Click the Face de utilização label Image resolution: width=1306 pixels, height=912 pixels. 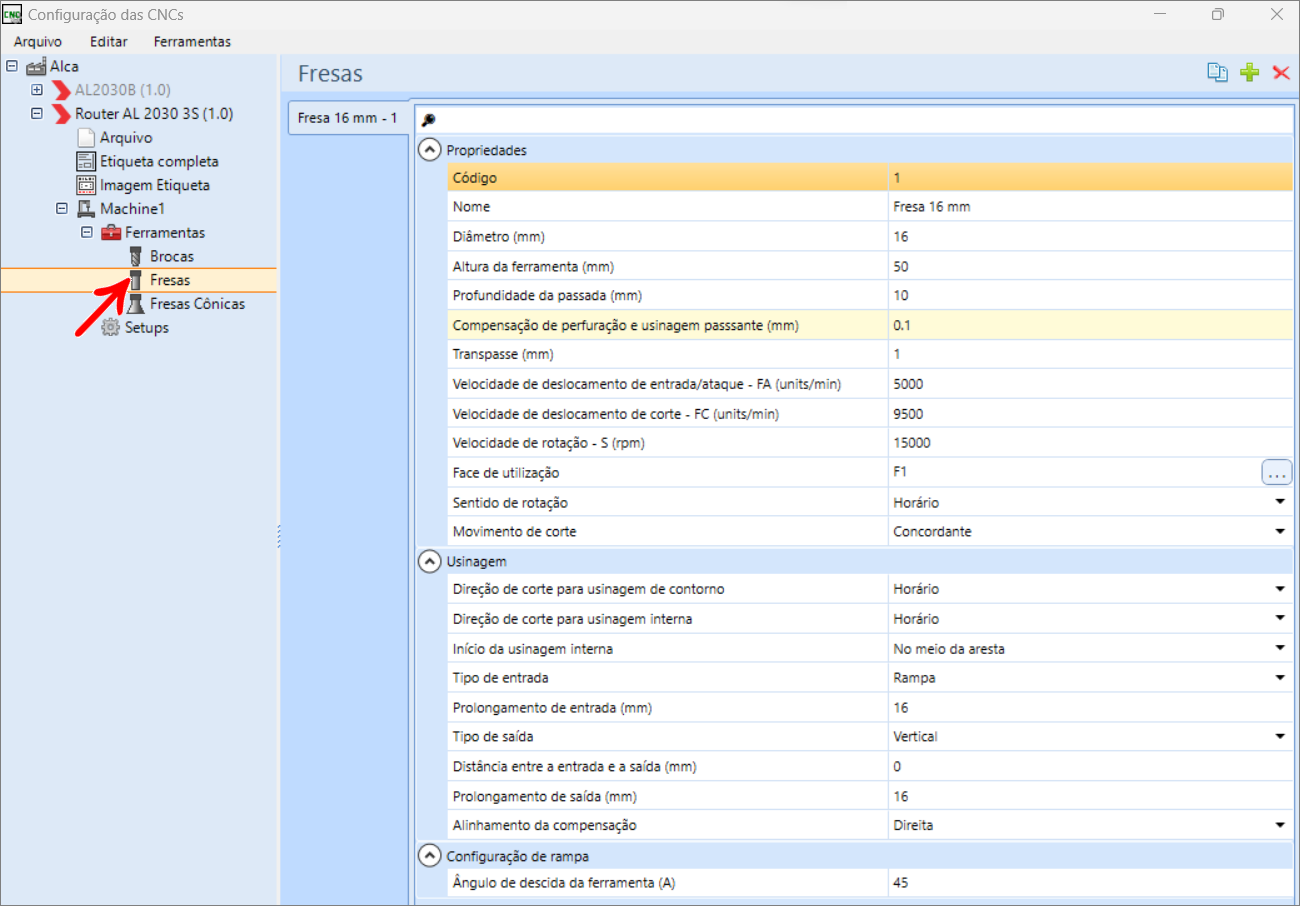[x=506, y=473]
